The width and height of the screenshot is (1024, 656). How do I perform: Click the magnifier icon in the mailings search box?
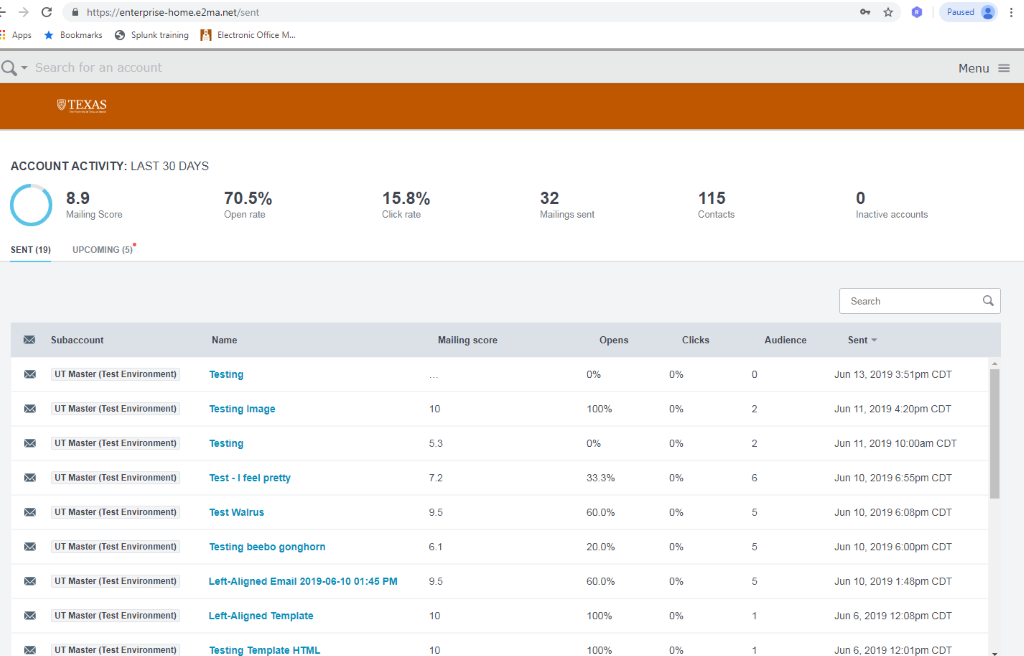(987, 301)
